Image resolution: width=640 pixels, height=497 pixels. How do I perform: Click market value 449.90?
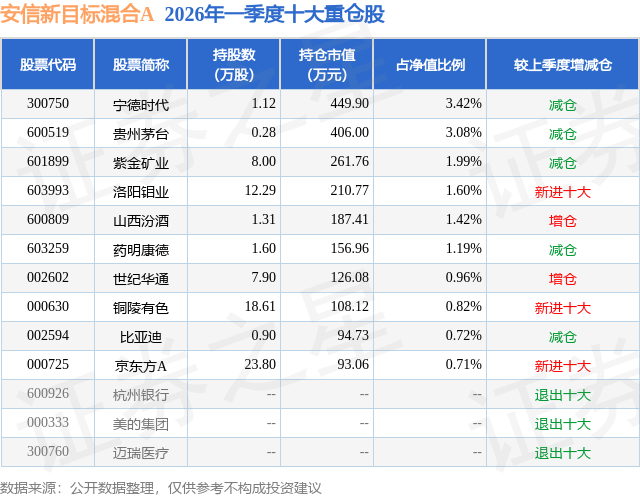(x=349, y=103)
